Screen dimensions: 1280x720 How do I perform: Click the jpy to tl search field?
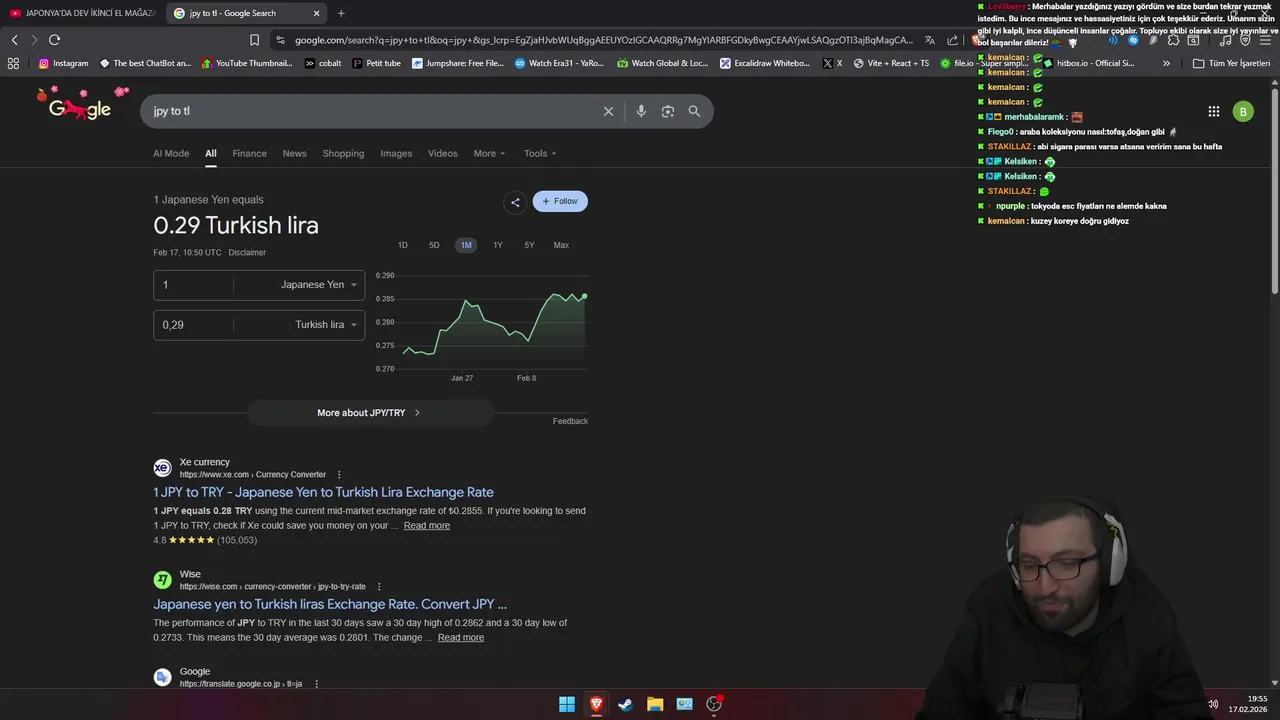(x=370, y=111)
